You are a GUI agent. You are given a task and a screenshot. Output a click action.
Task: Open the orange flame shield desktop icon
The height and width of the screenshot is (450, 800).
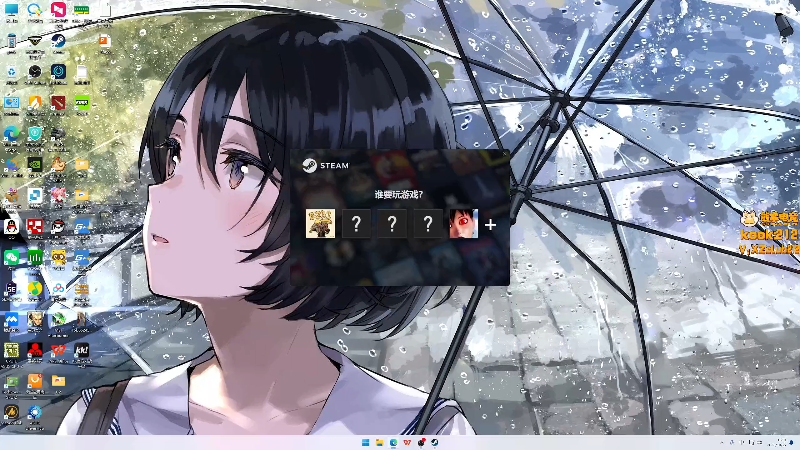pyautogui.click(x=35, y=103)
